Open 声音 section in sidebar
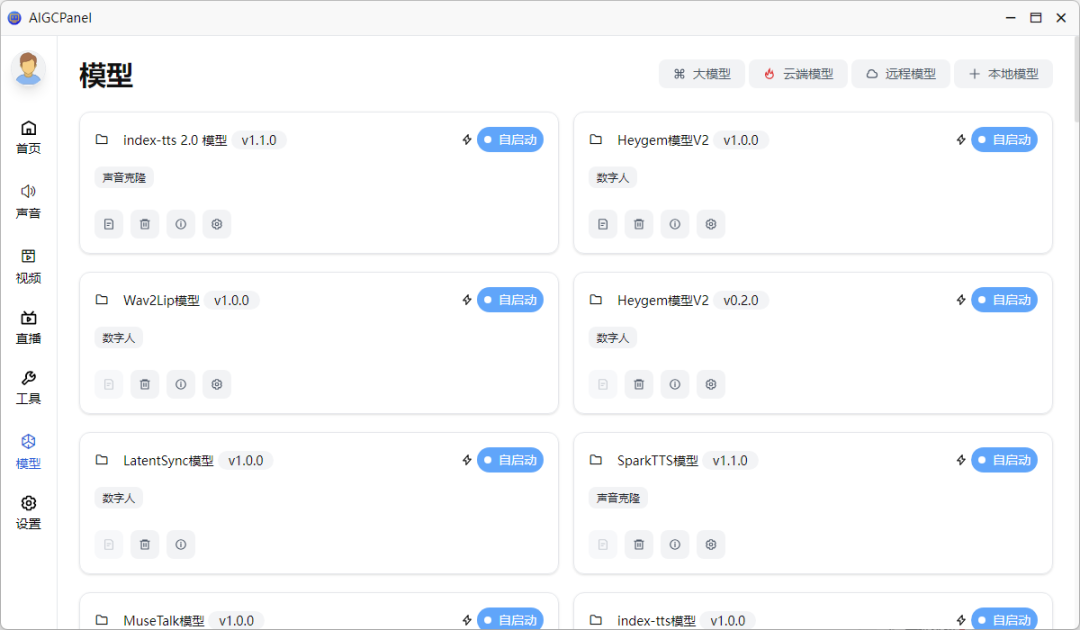1080x630 pixels. click(28, 200)
